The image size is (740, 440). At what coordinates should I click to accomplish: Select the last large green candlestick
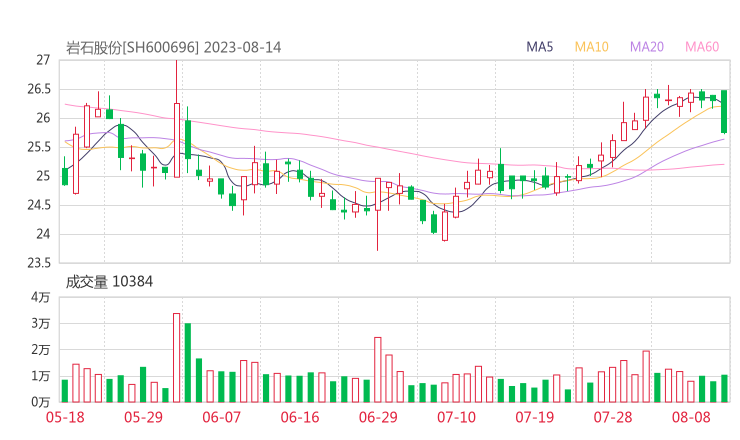(x=724, y=111)
